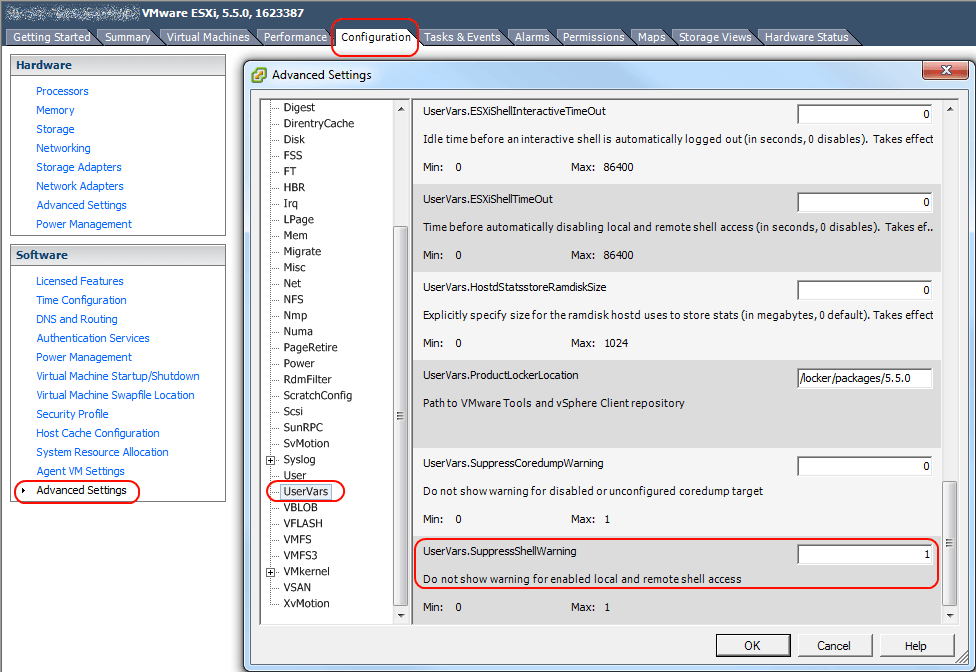Expand the VMkernel tree node
The width and height of the screenshot is (976, 672).
pos(270,572)
